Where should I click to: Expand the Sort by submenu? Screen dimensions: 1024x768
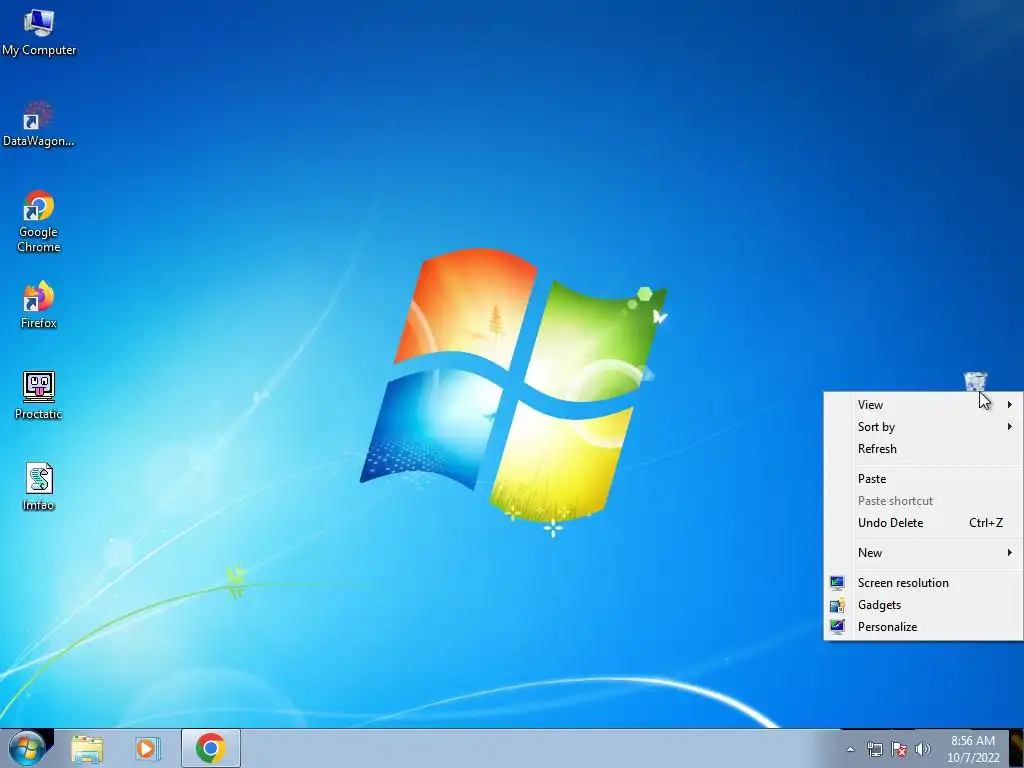(923, 427)
